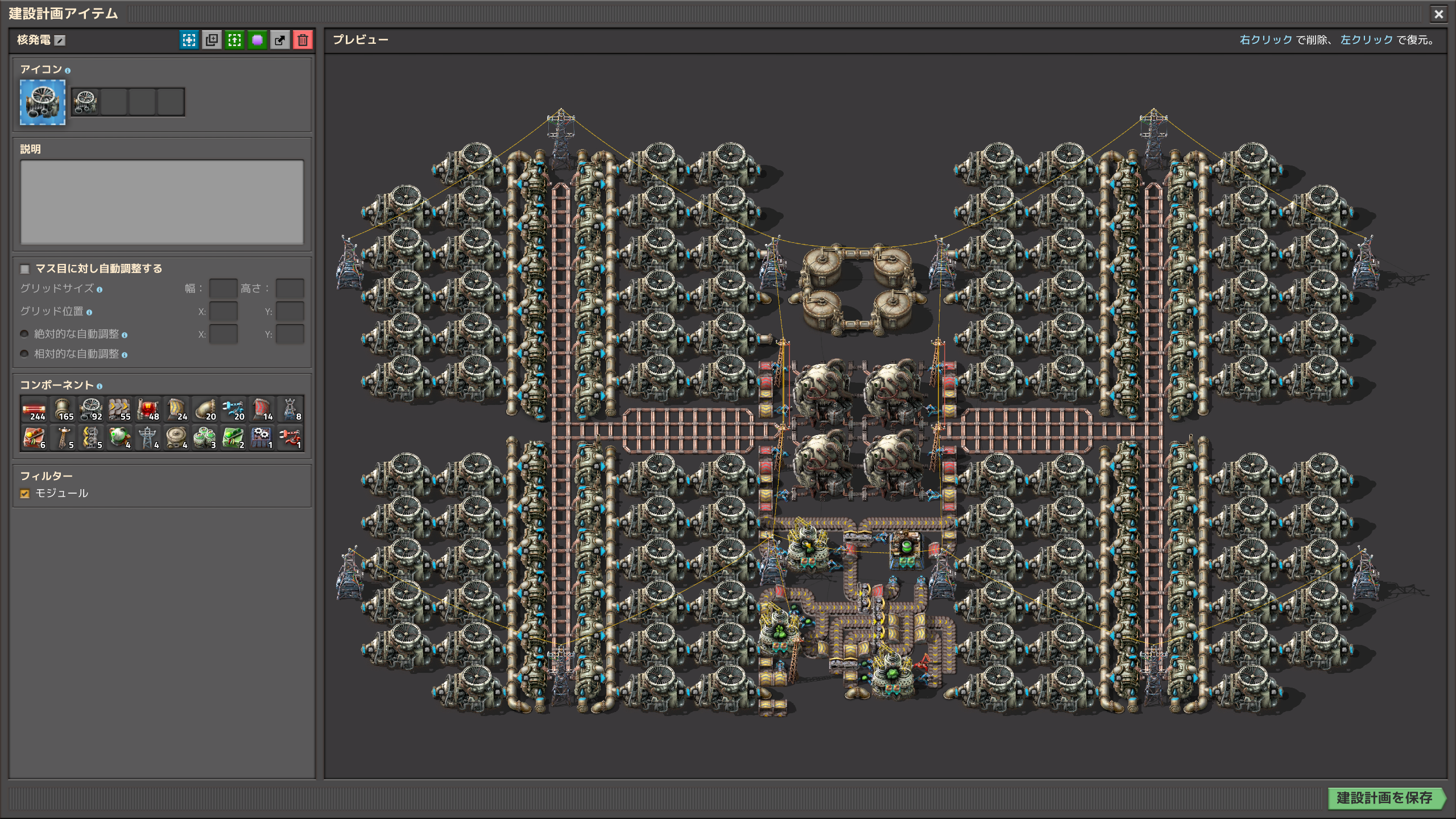Click the heat pipe component showing 244

tap(34, 409)
